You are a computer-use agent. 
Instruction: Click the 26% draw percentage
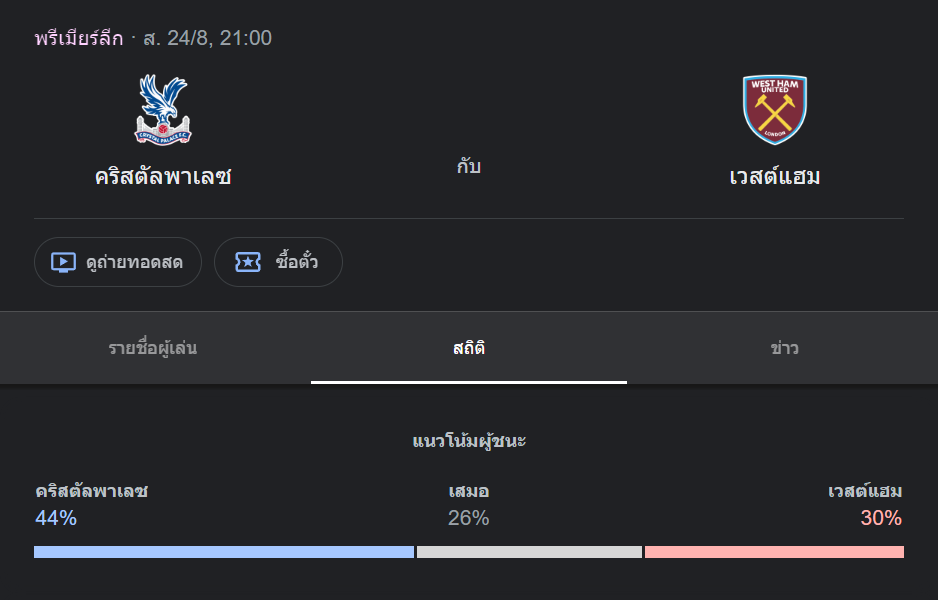tap(468, 517)
